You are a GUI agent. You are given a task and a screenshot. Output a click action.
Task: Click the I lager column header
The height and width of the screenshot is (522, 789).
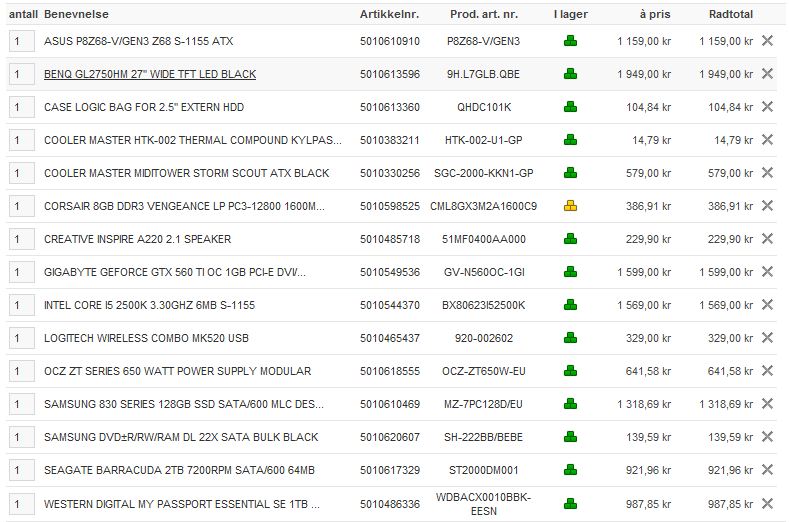click(571, 14)
